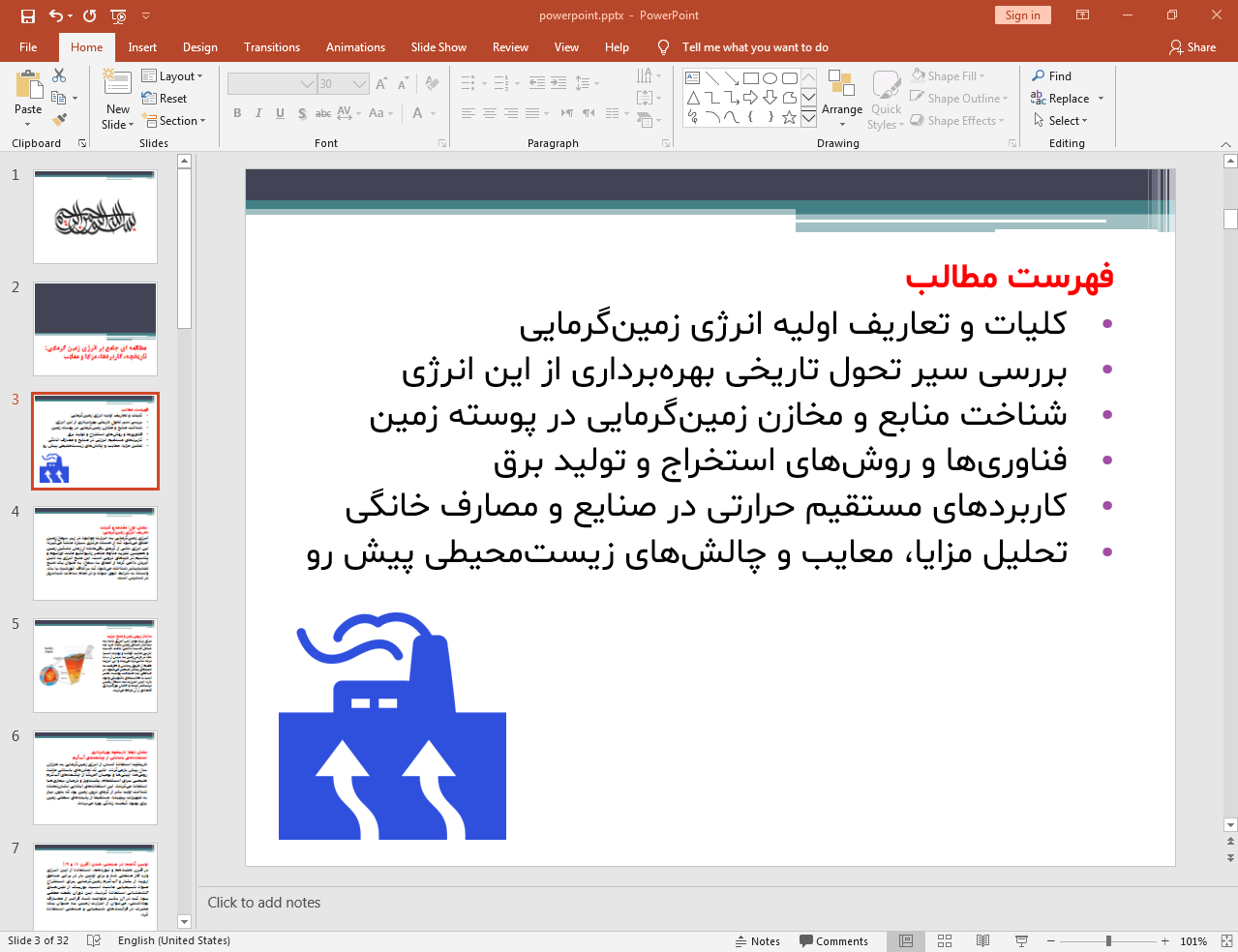Switch to Normal view icon in status bar
Screen dimensions: 1238x952
(906, 940)
